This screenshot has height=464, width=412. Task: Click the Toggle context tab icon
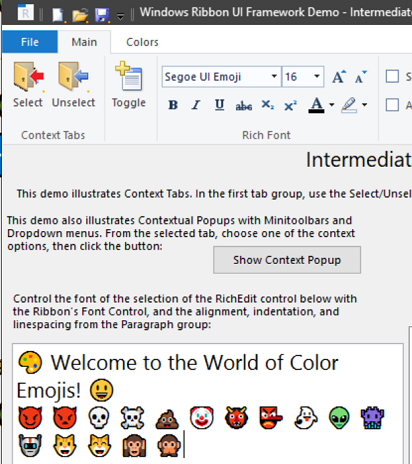click(129, 76)
